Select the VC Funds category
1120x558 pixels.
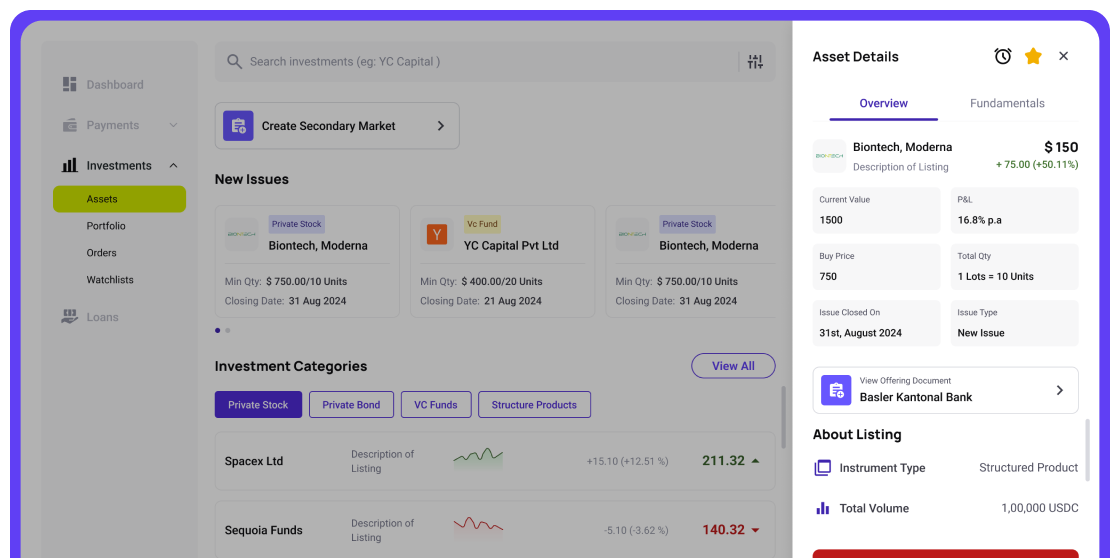(x=436, y=404)
